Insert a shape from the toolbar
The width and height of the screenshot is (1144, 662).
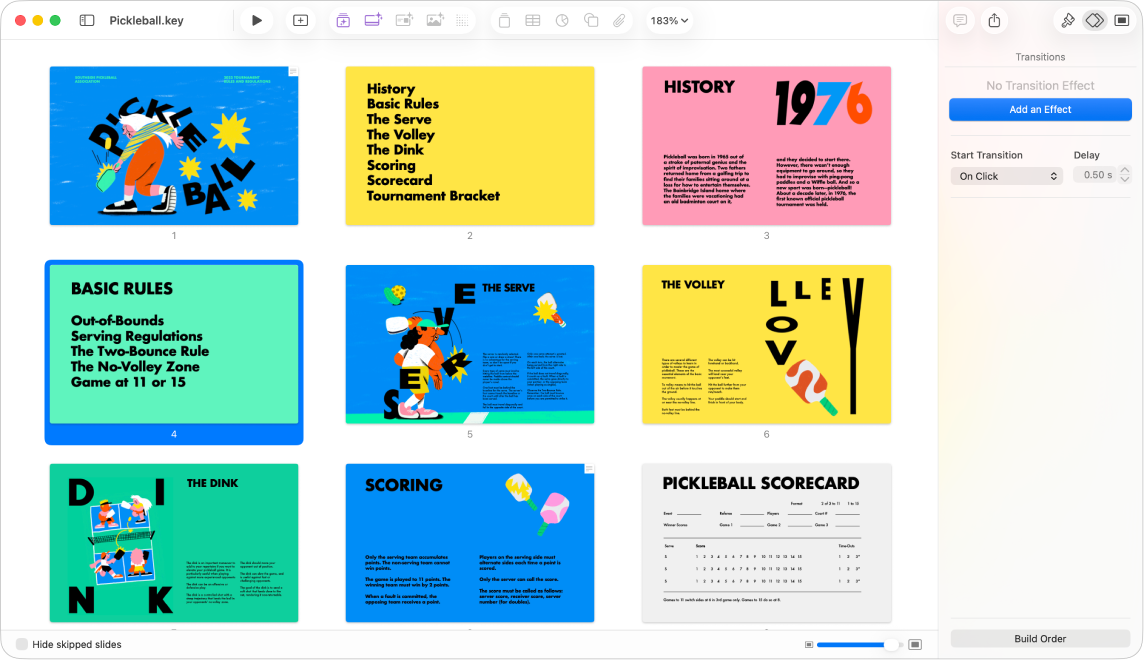[x=590, y=20]
